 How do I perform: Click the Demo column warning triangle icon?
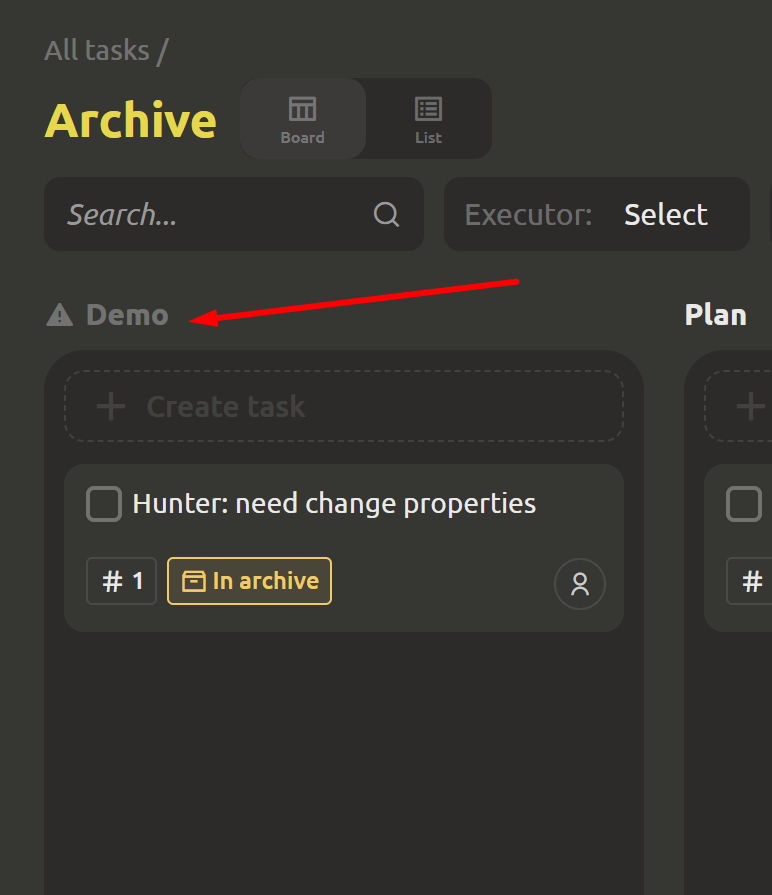coord(60,315)
